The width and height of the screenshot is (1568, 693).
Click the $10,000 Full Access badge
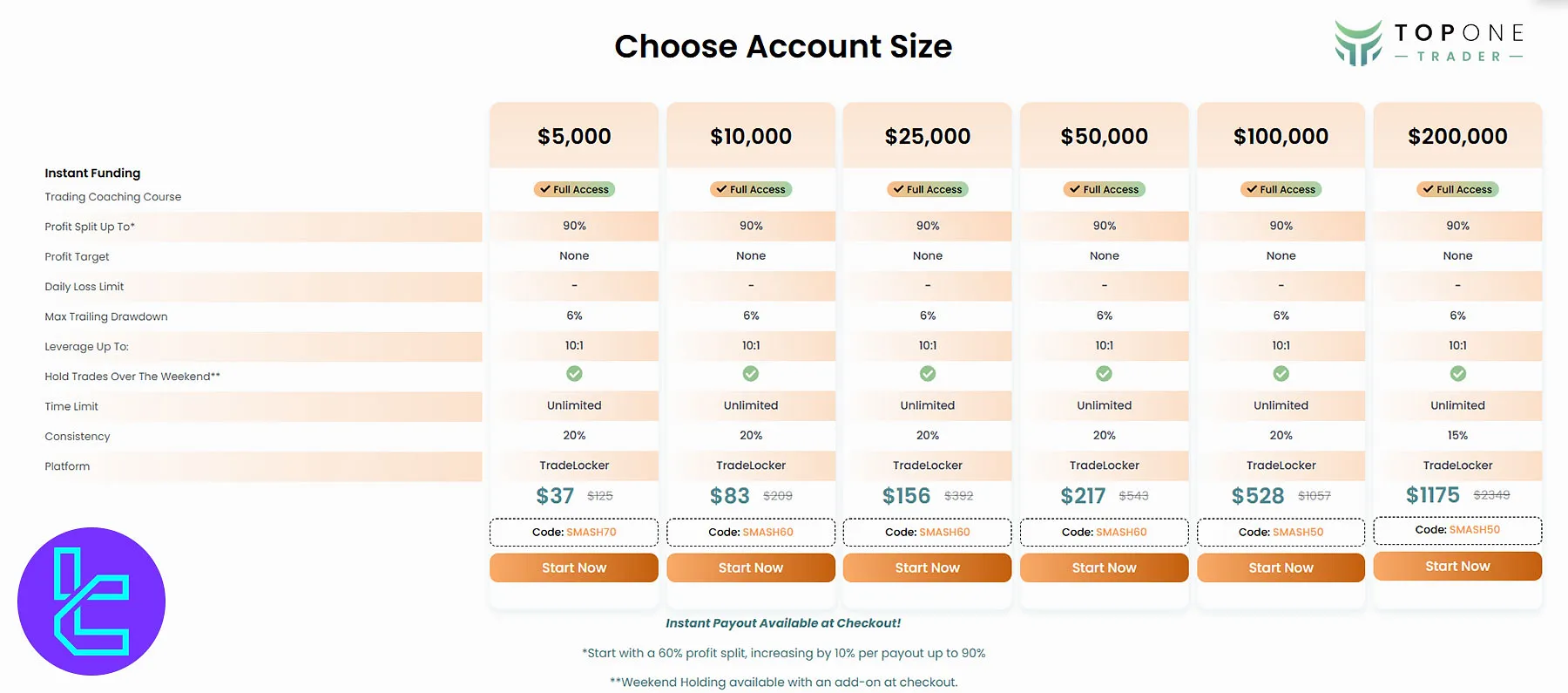pyautogui.click(x=751, y=189)
